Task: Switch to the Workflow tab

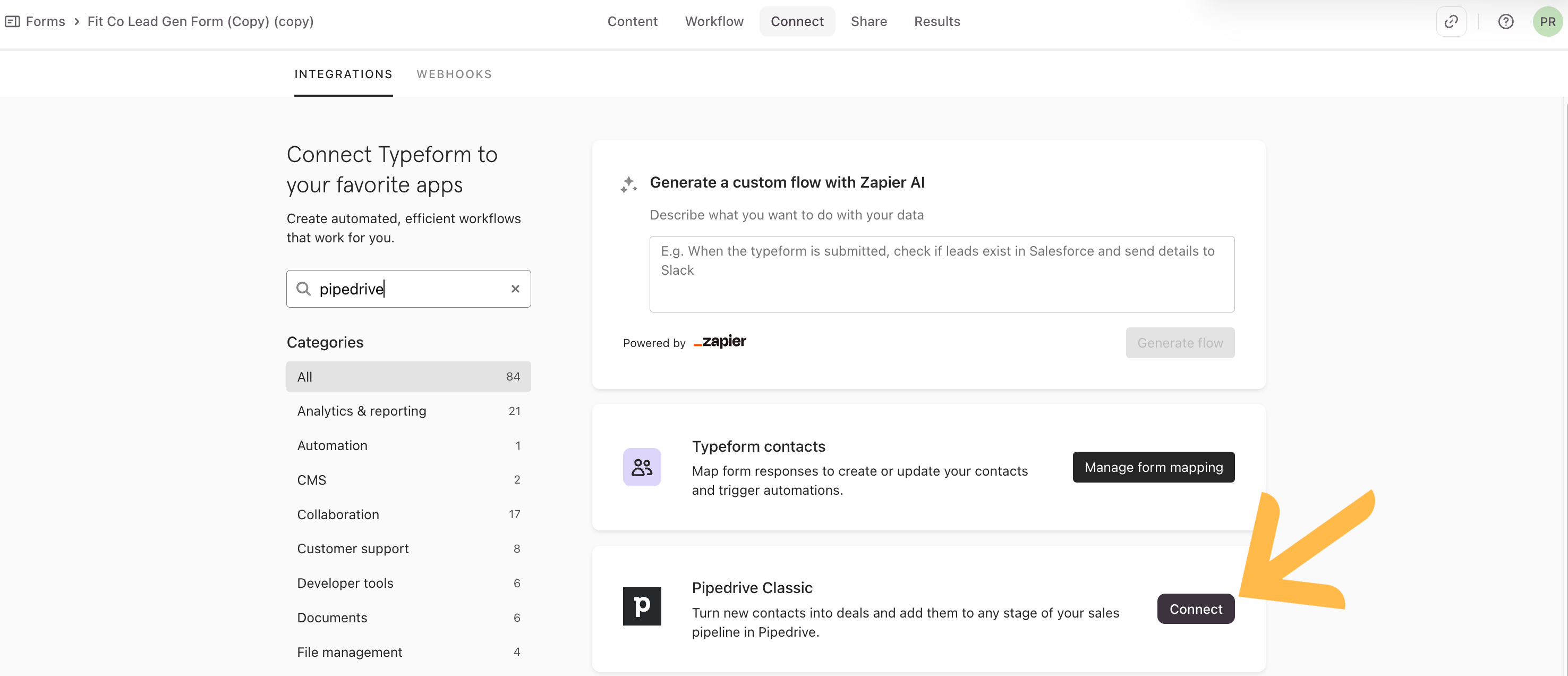Action: [714, 21]
